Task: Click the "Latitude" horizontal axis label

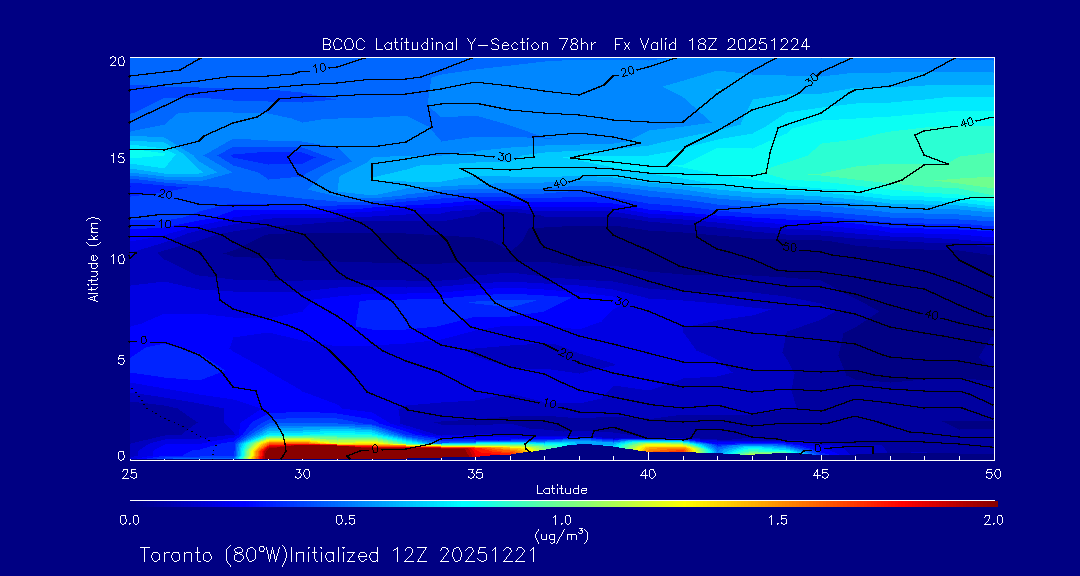Action: [x=562, y=490]
